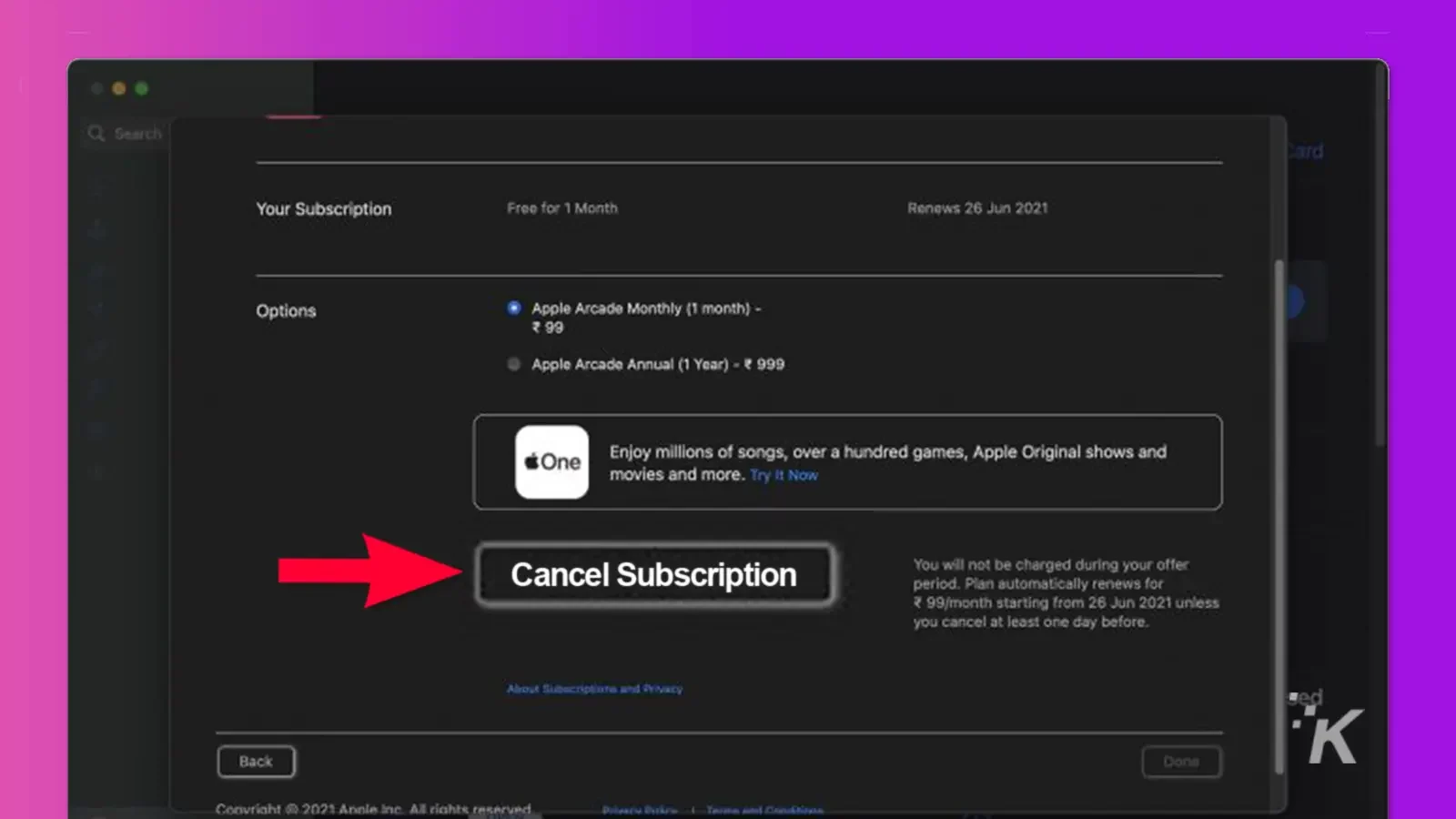Open About Subscriptions and Privacy link

coord(594,689)
